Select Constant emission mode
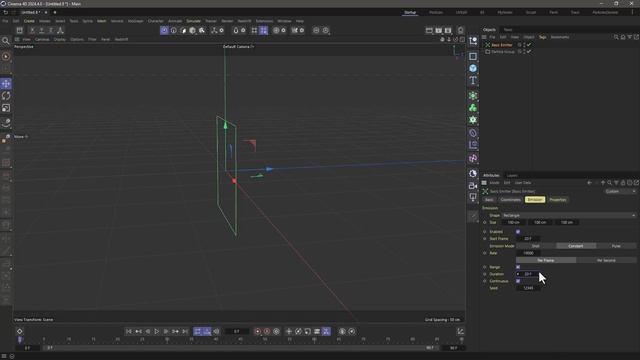This screenshot has width=640, height=360. tap(576, 246)
